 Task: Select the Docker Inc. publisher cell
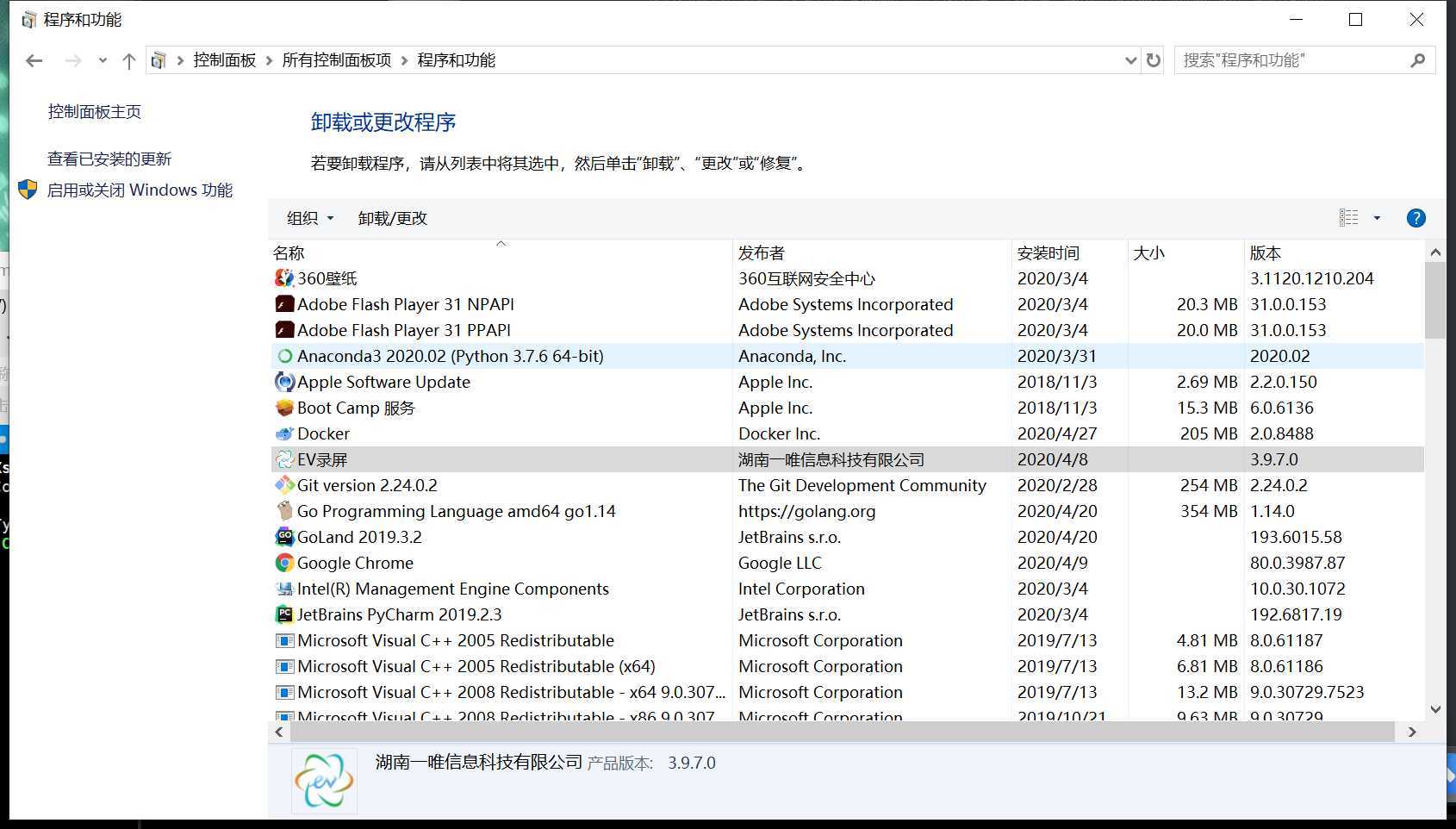pos(779,433)
